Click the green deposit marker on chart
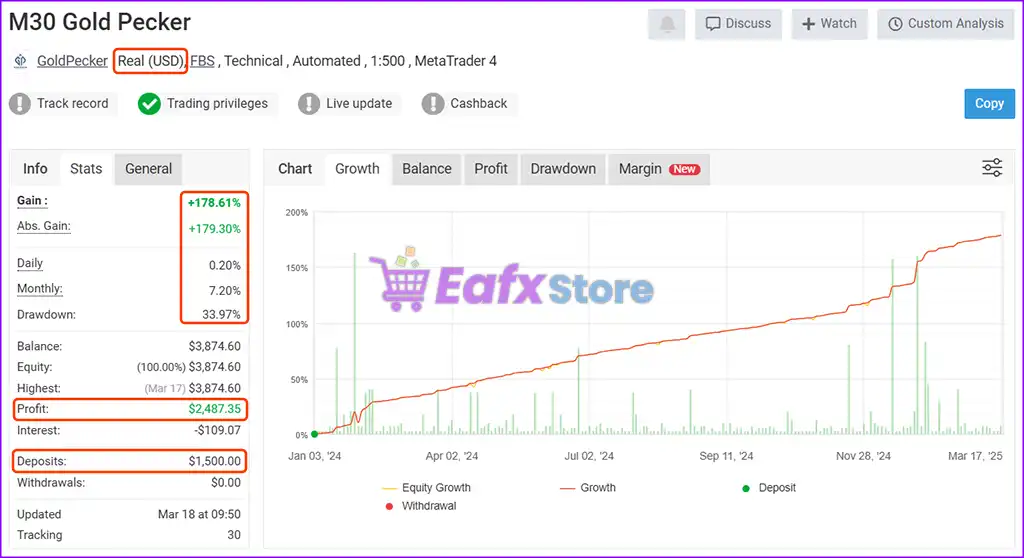The width and height of the screenshot is (1024, 558). [315, 434]
